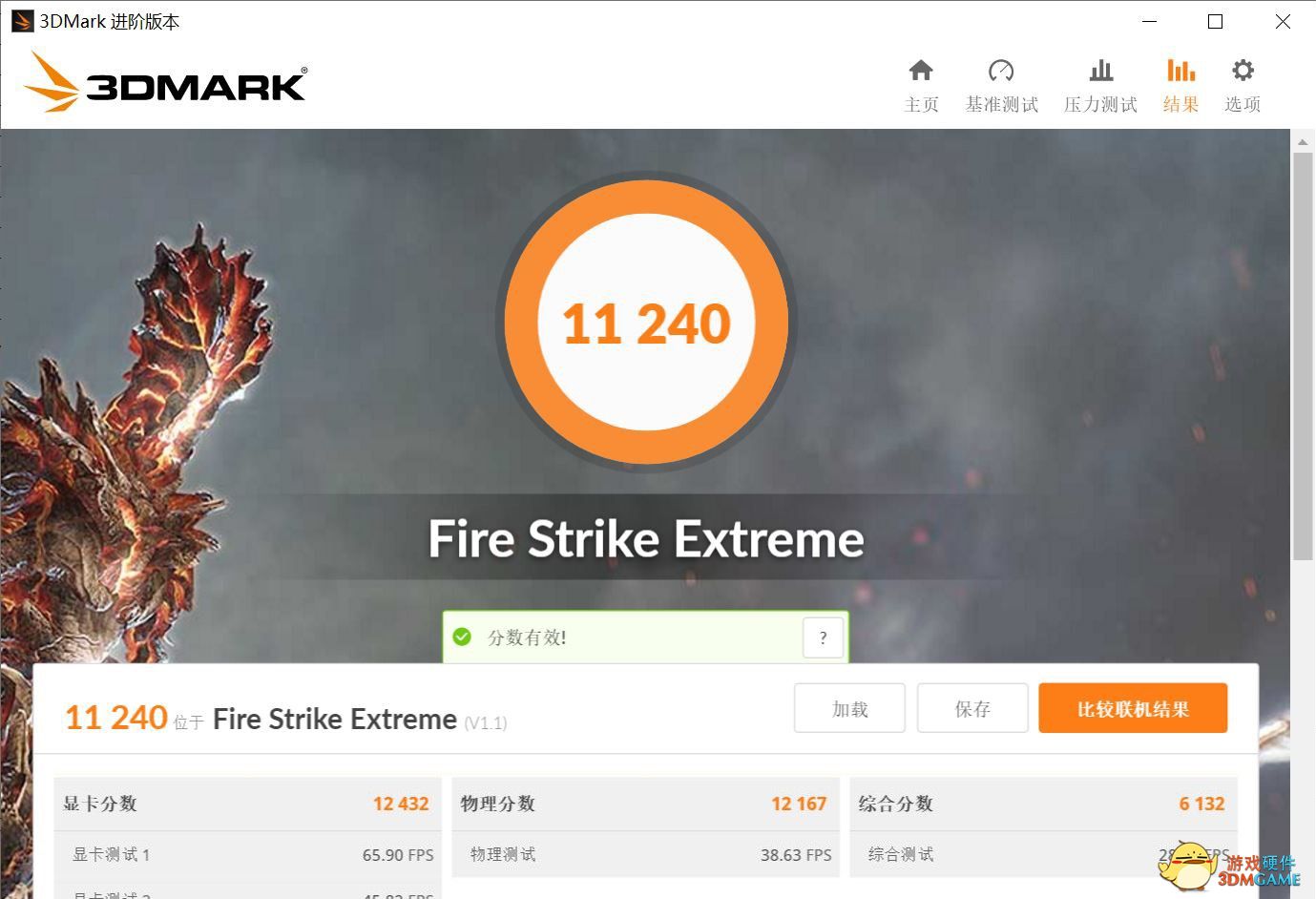The image size is (1316, 899).
Task: Click the question mark help button
Action: (x=823, y=638)
